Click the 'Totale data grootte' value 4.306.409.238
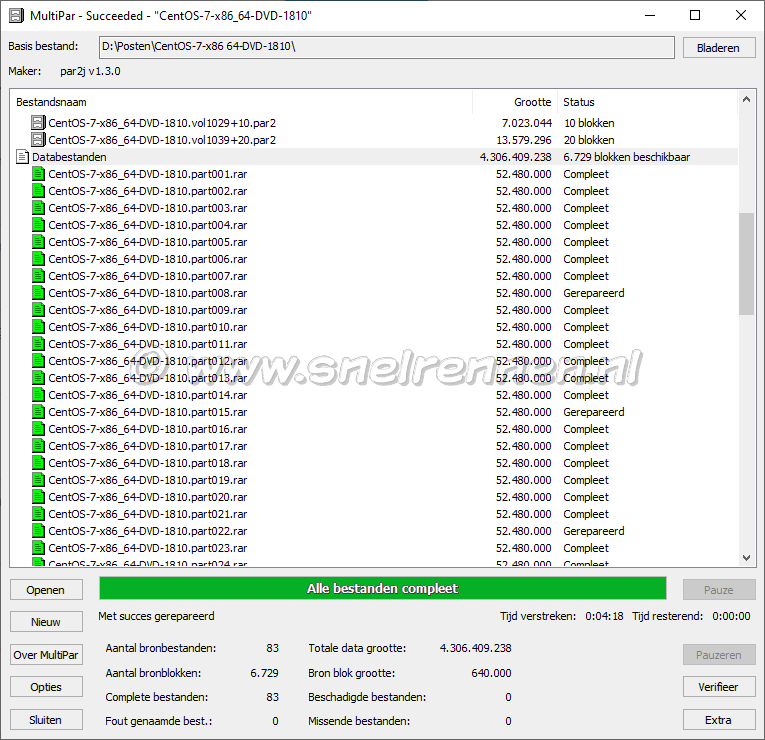 (x=476, y=648)
